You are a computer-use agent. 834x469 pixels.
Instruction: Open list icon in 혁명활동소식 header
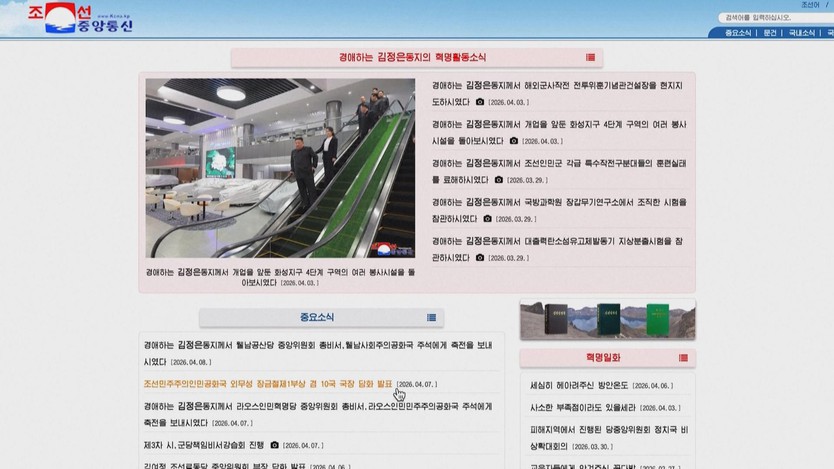590,57
